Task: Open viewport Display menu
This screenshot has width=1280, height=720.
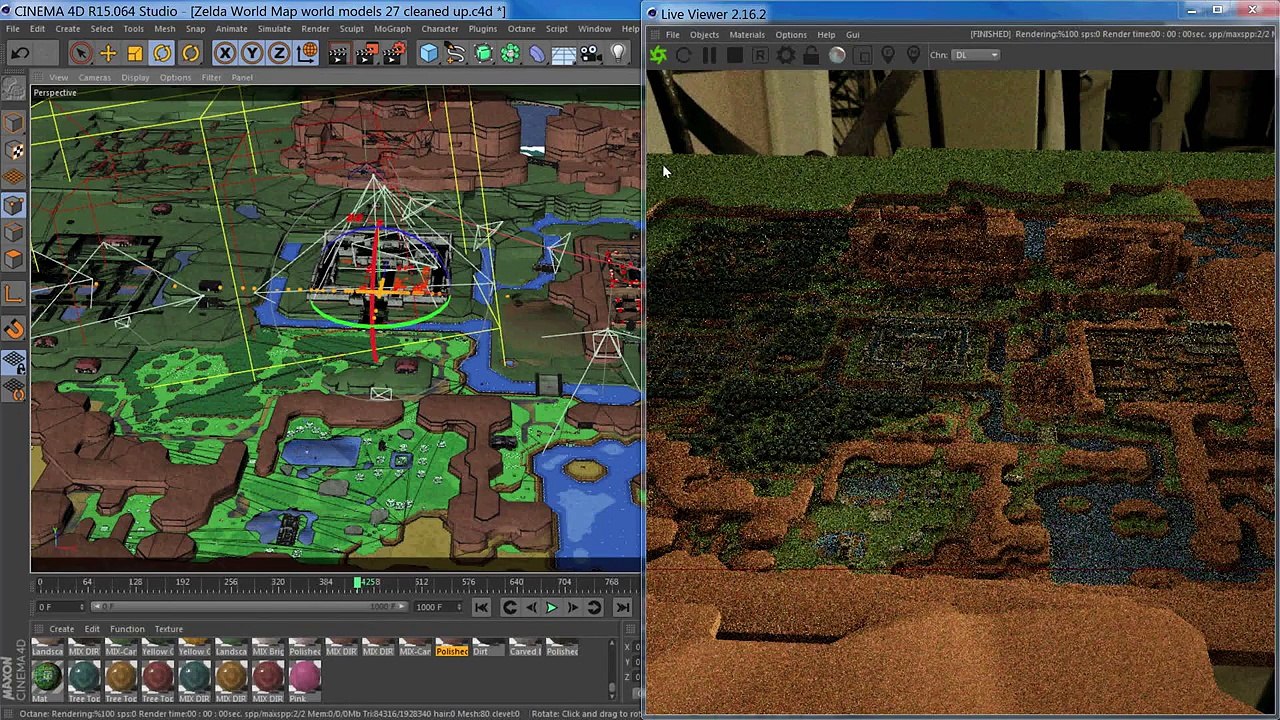Action: 135,77
